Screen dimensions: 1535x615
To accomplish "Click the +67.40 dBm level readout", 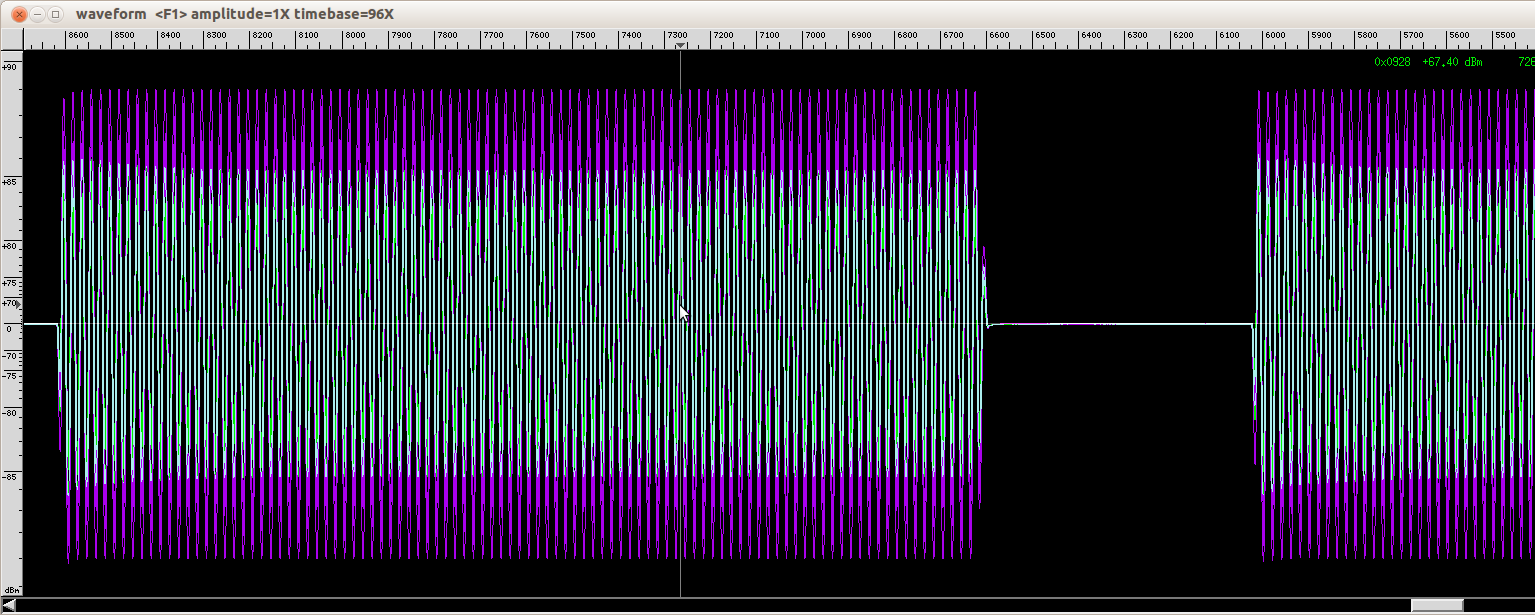I will tap(1452, 62).
